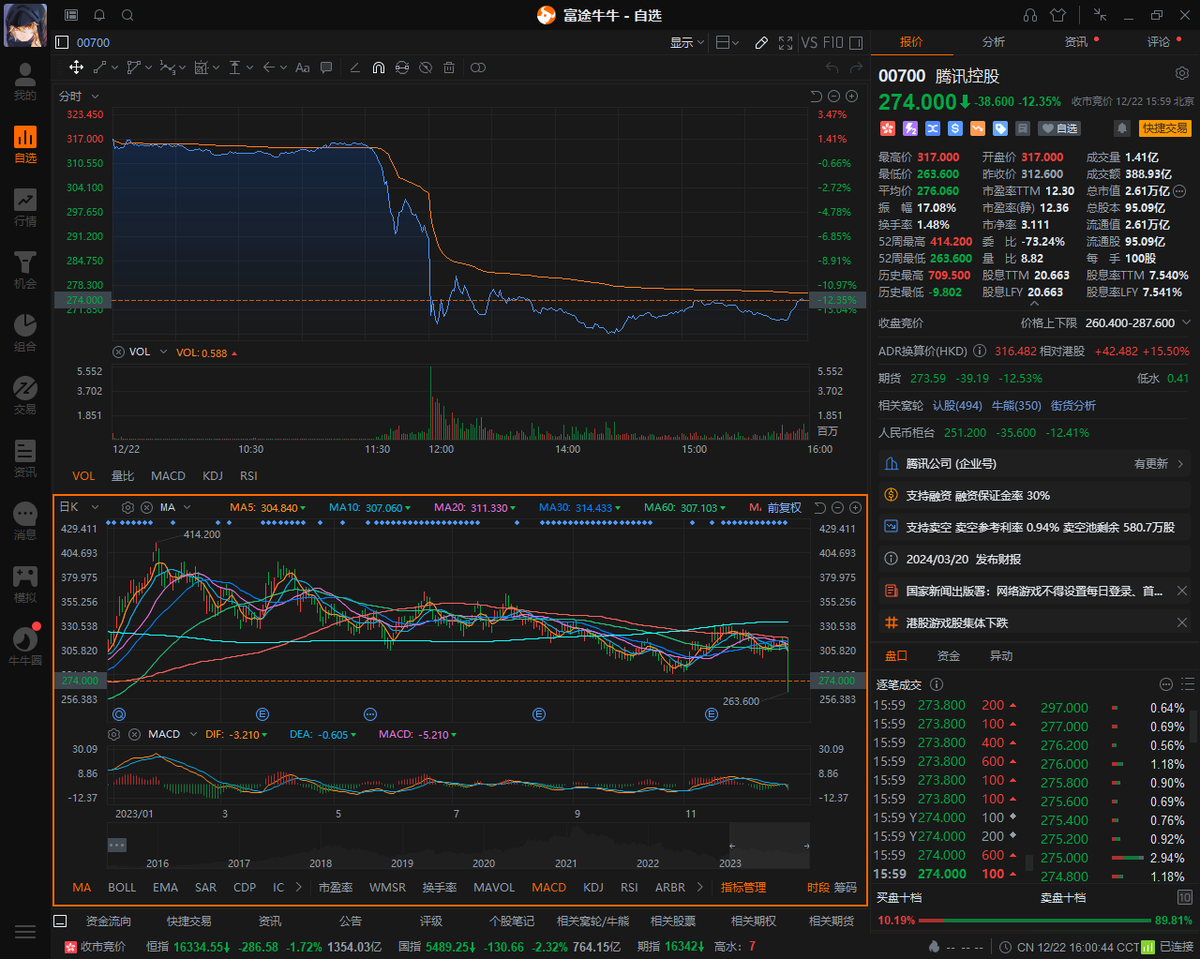
Task: Click the buy-sell ratio bar 10.19%
Action: (1034, 920)
